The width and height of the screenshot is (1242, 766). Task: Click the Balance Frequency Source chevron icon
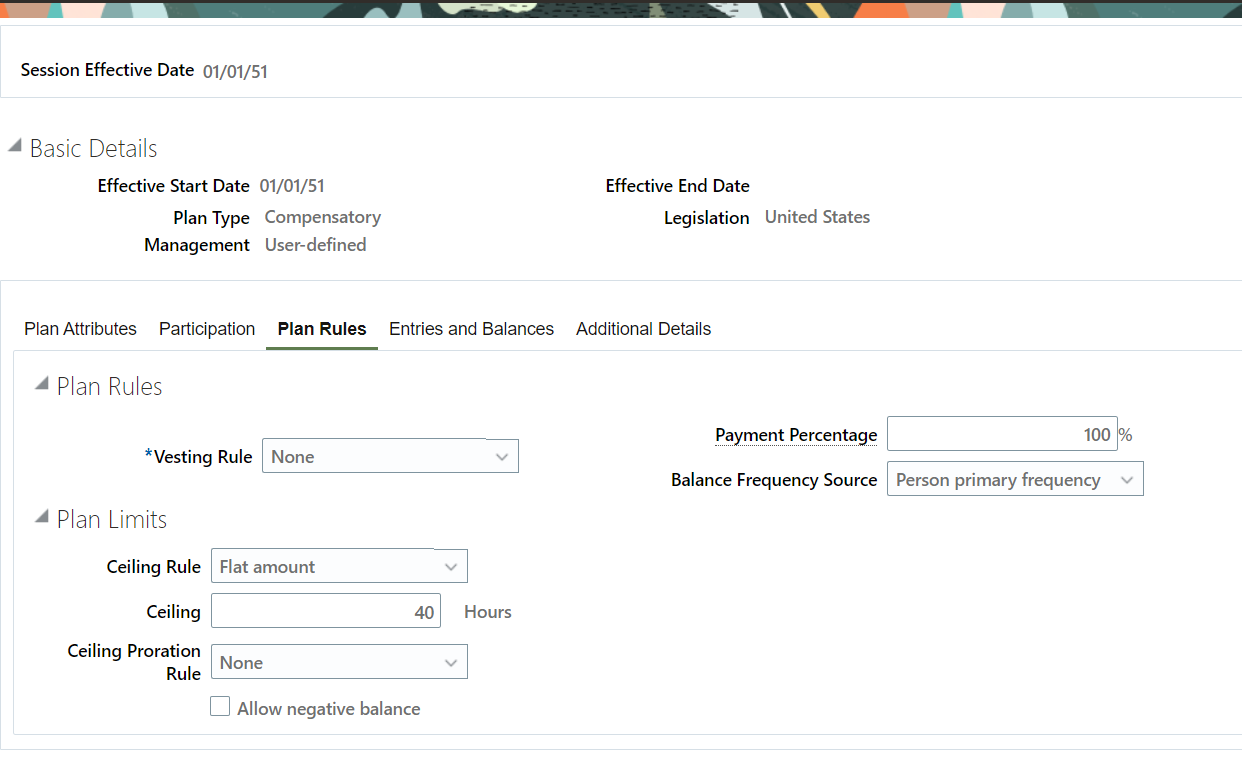pyautogui.click(x=1126, y=479)
